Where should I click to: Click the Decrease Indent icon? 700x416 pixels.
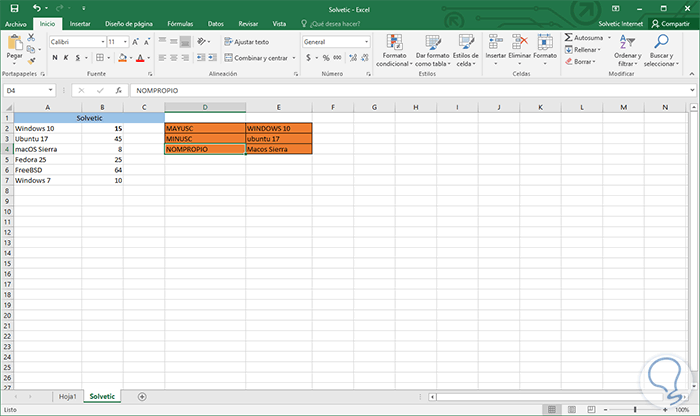[201, 58]
